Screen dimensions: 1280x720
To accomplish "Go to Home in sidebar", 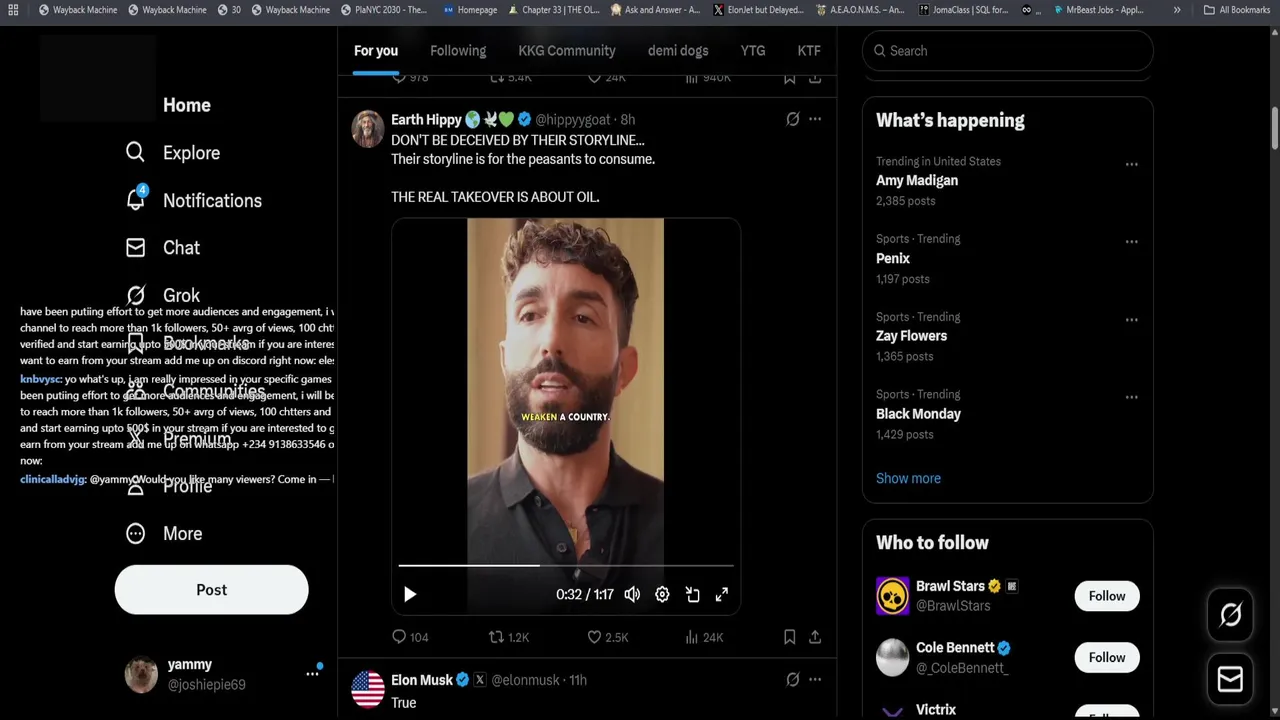I will pyautogui.click(x=187, y=105).
